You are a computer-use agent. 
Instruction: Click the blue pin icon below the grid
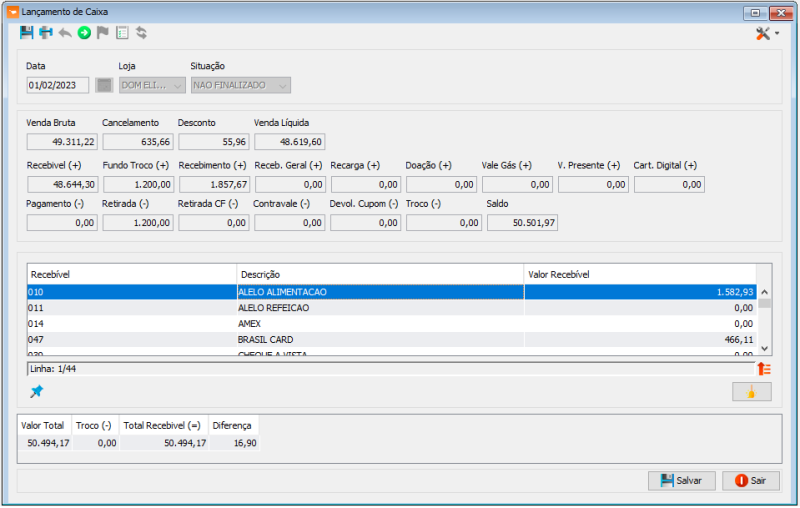[x=37, y=391]
